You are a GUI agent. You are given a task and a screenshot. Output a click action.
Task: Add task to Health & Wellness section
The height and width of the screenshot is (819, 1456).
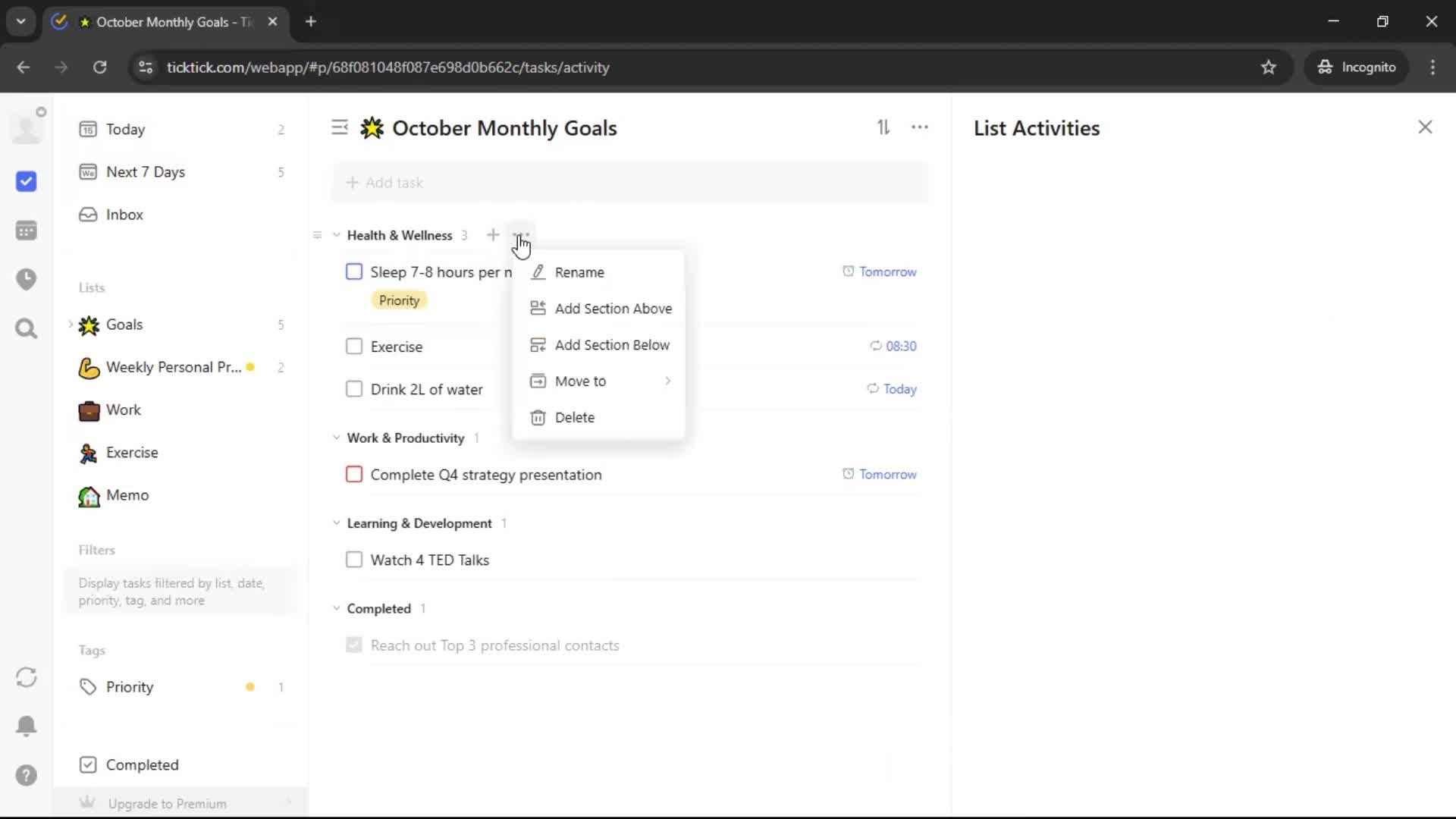pyautogui.click(x=493, y=235)
